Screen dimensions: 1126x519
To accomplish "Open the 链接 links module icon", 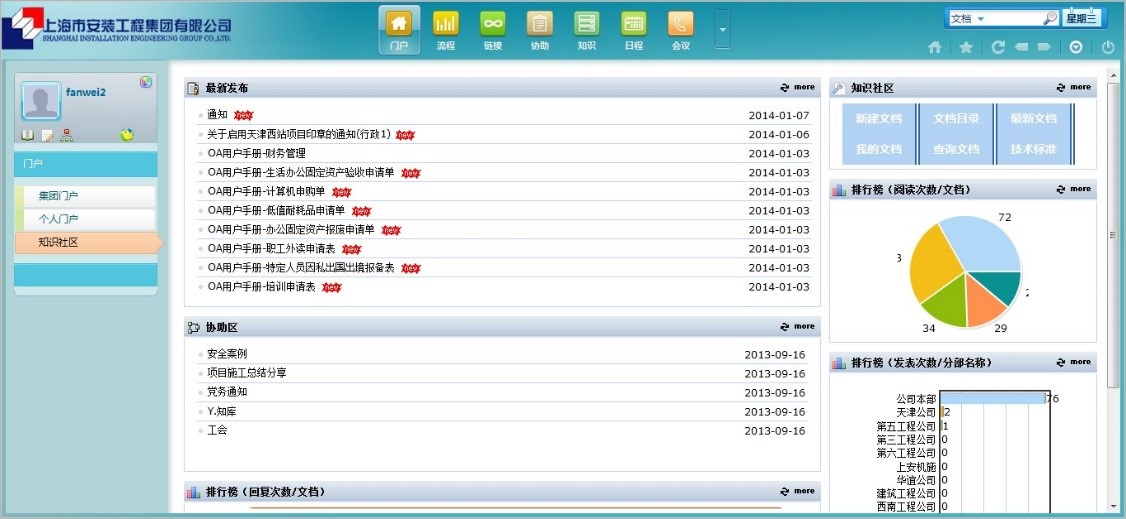I will tap(493, 24).
